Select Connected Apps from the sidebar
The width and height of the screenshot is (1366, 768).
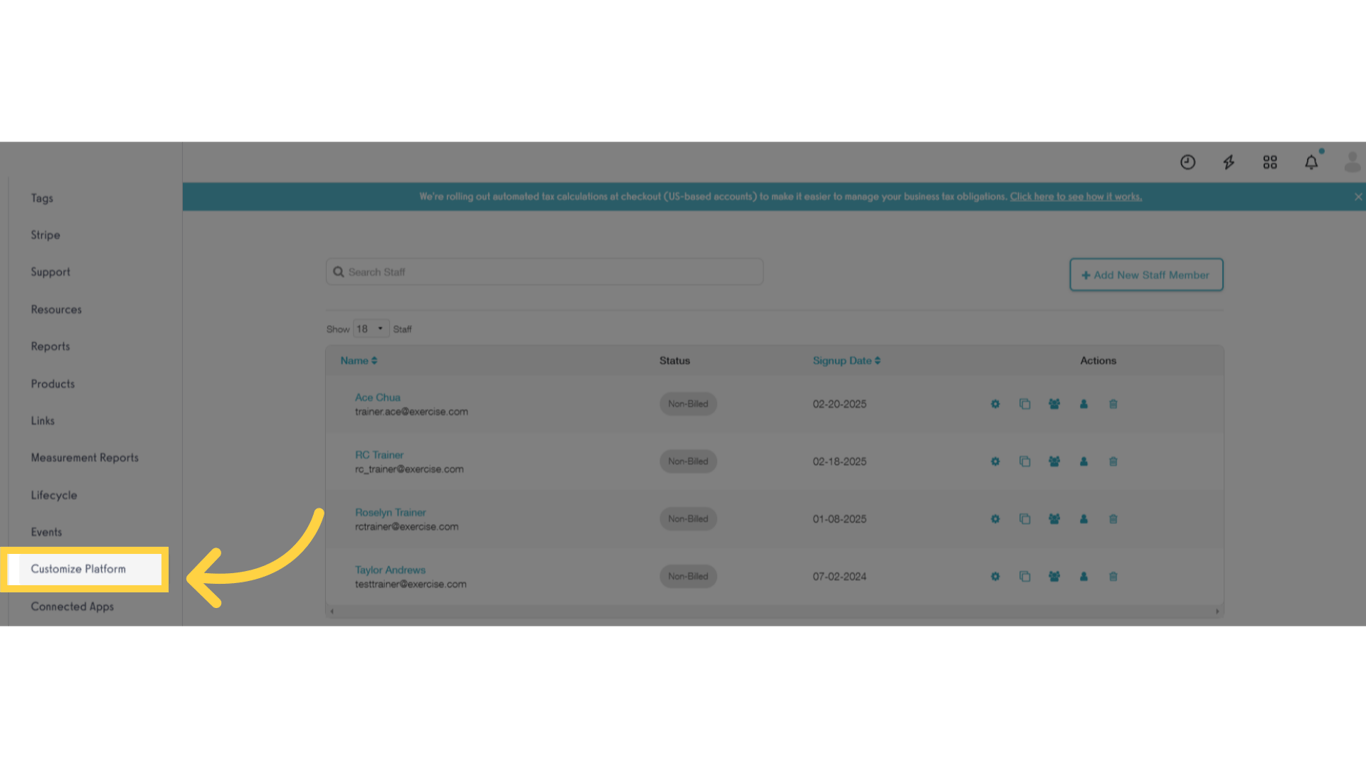73,606
